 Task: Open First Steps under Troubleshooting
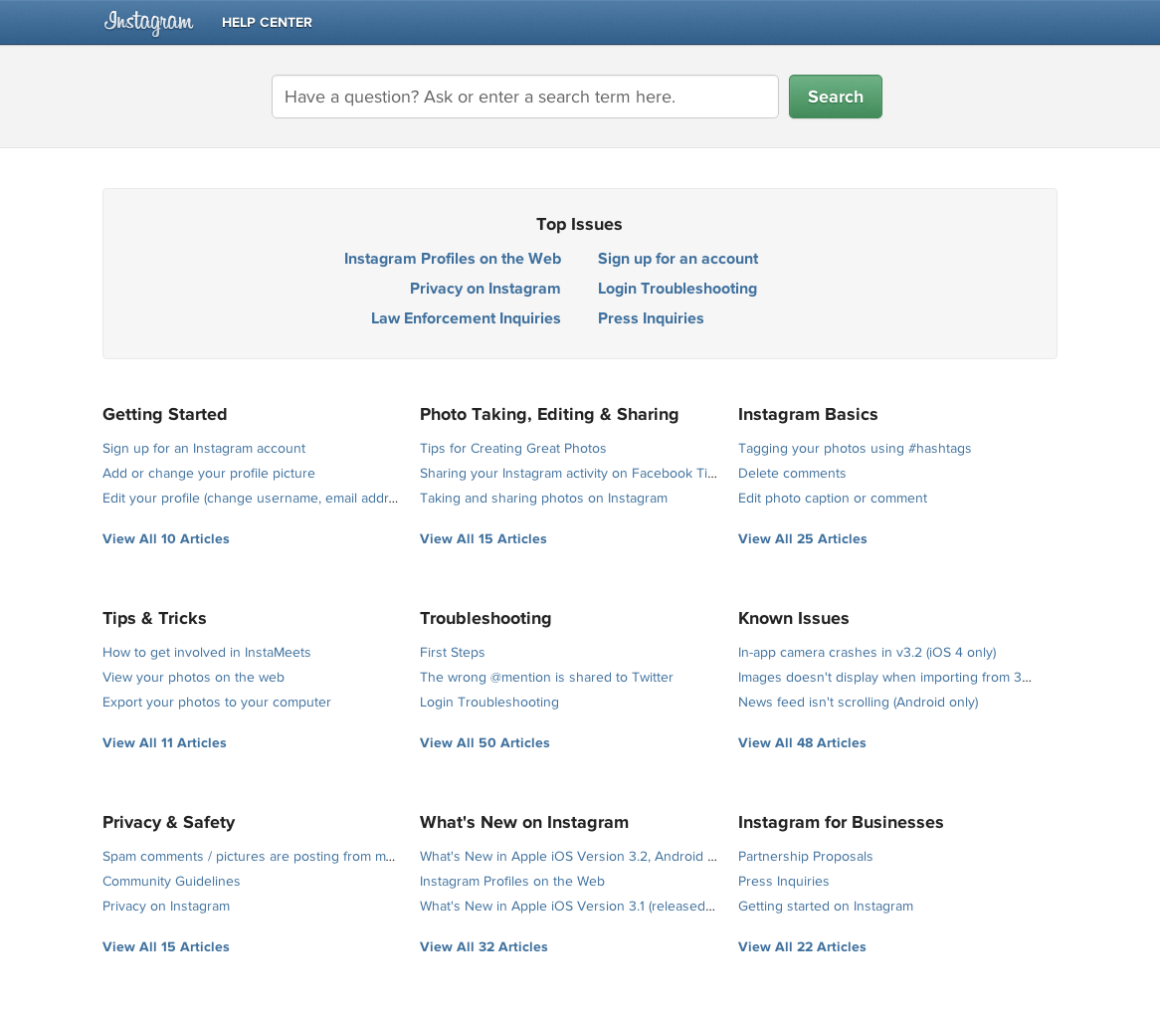pyautogui.click(x=452, y=652)
